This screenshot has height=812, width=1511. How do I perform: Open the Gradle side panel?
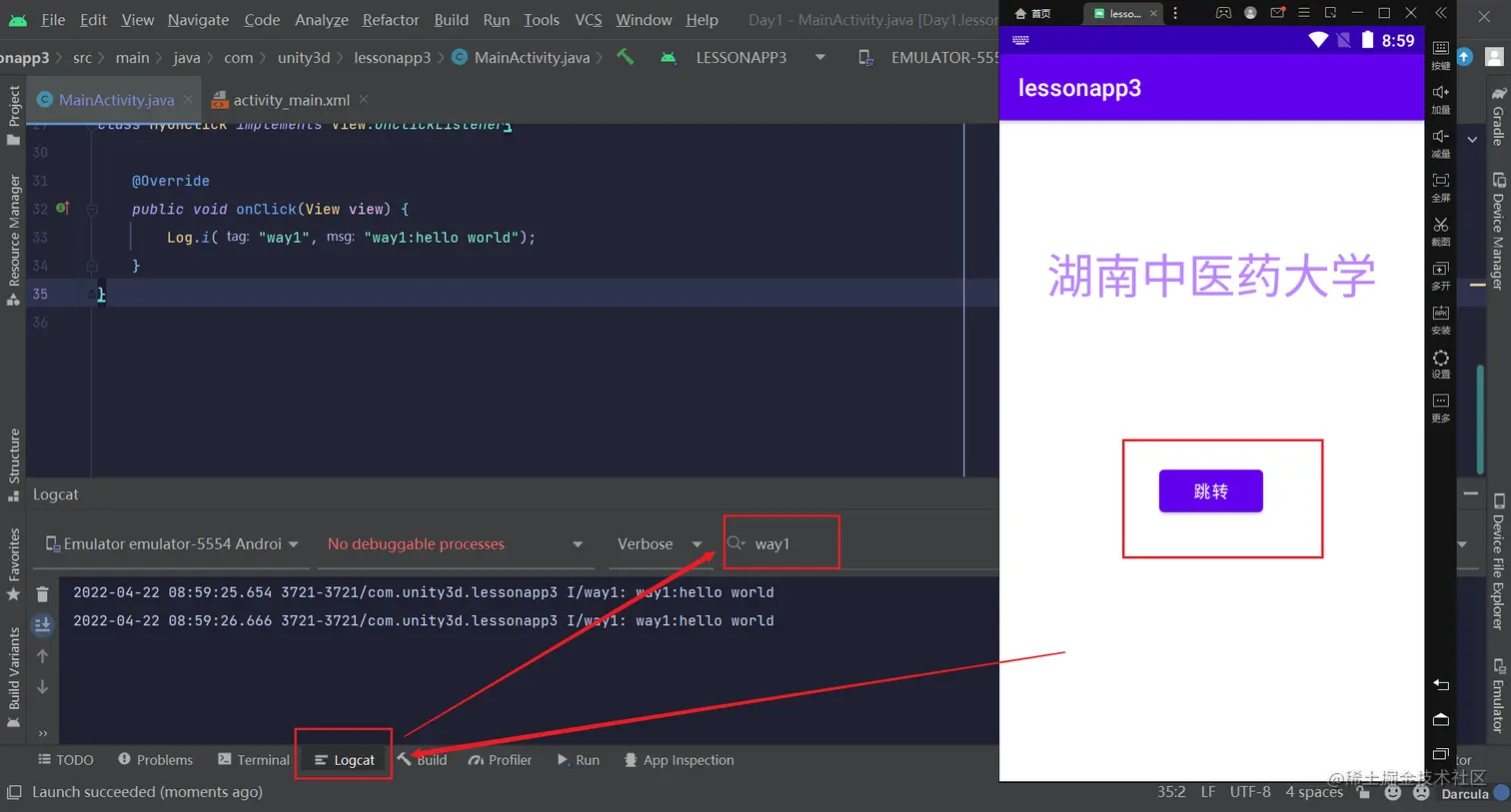(x=1498, y=117)
